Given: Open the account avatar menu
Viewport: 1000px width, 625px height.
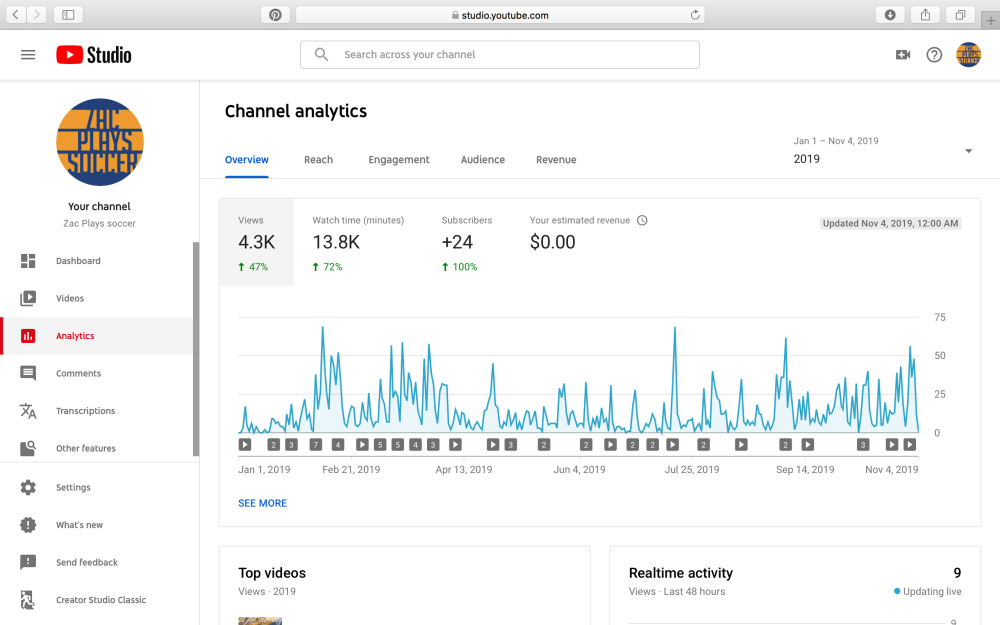Looking at the screenshot, I should pos(968,55).
